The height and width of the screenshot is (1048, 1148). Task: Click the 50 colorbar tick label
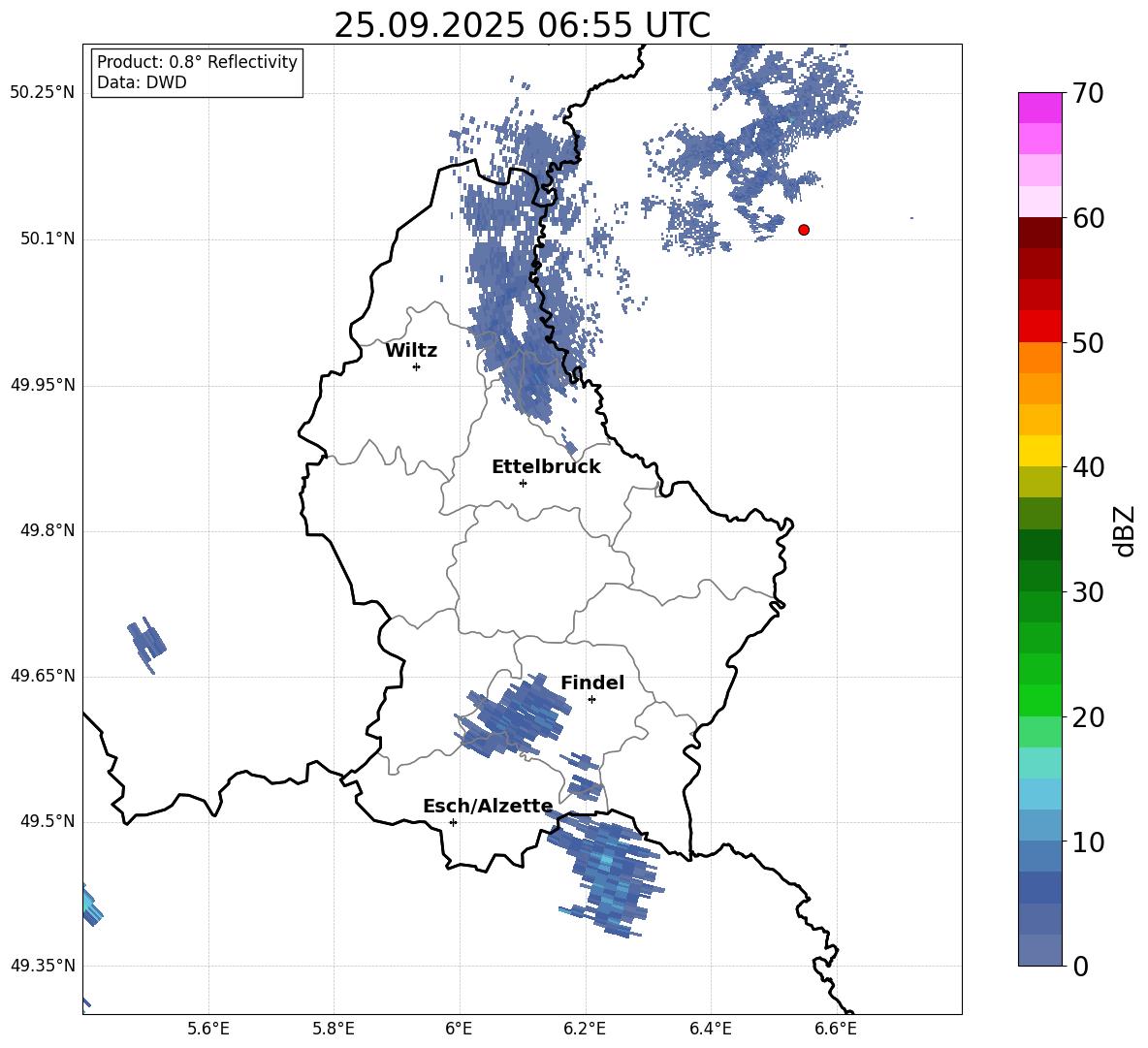1088,342
